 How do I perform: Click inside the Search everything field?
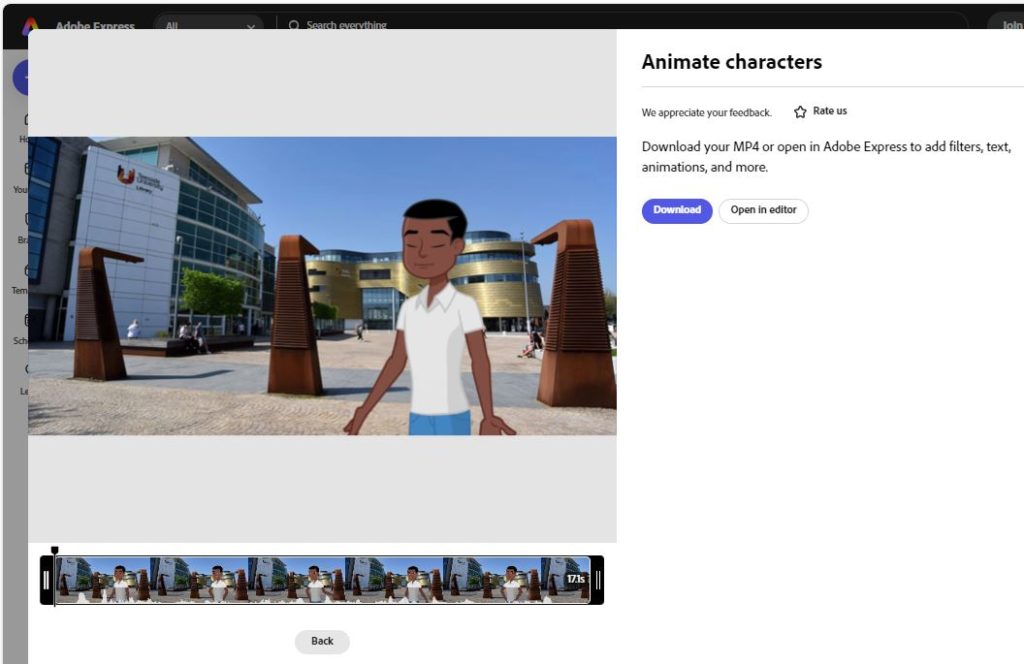coord(350,26)
